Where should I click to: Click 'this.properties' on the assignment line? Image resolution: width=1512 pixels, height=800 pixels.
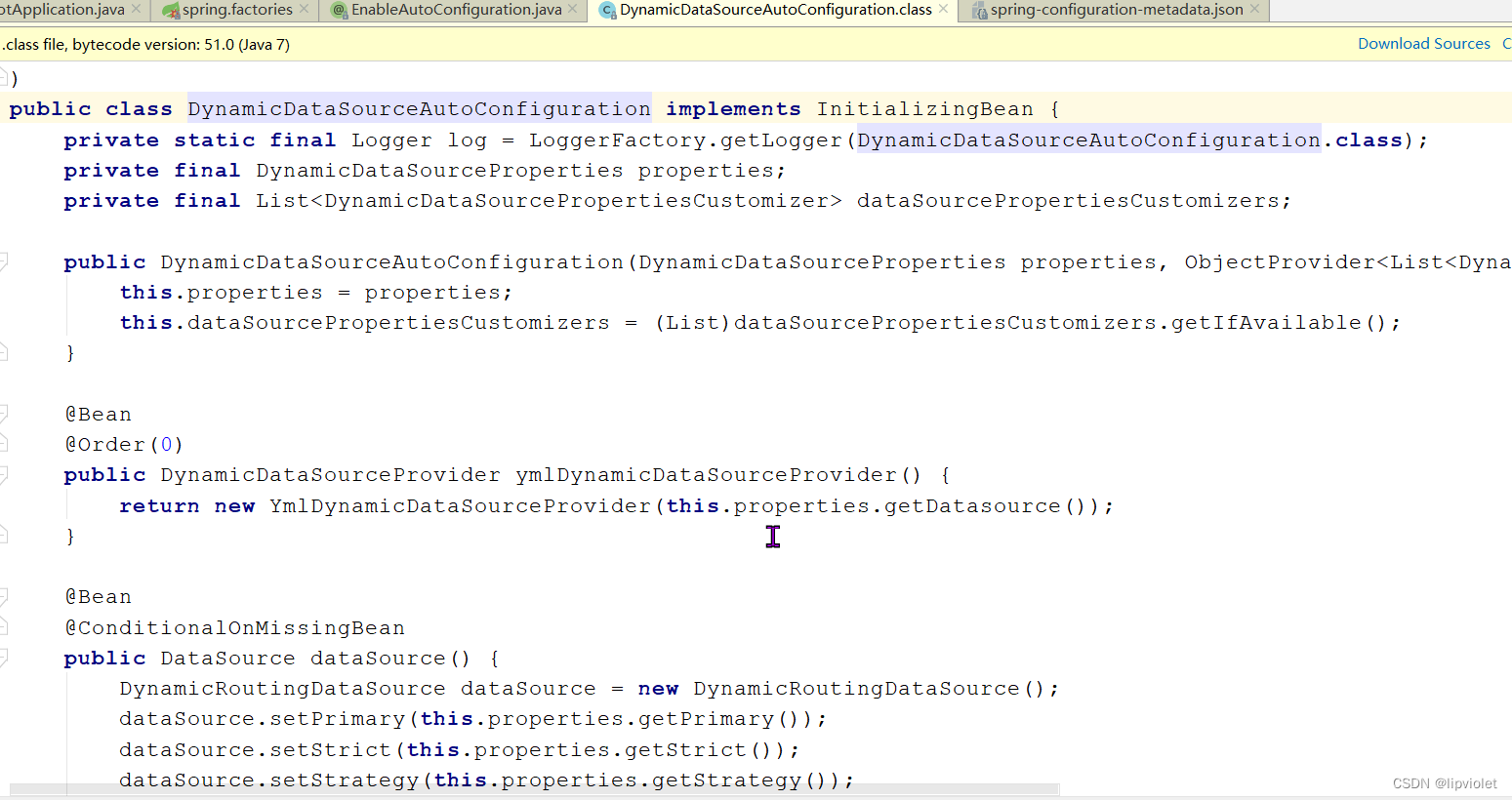[x=221, y=293]
